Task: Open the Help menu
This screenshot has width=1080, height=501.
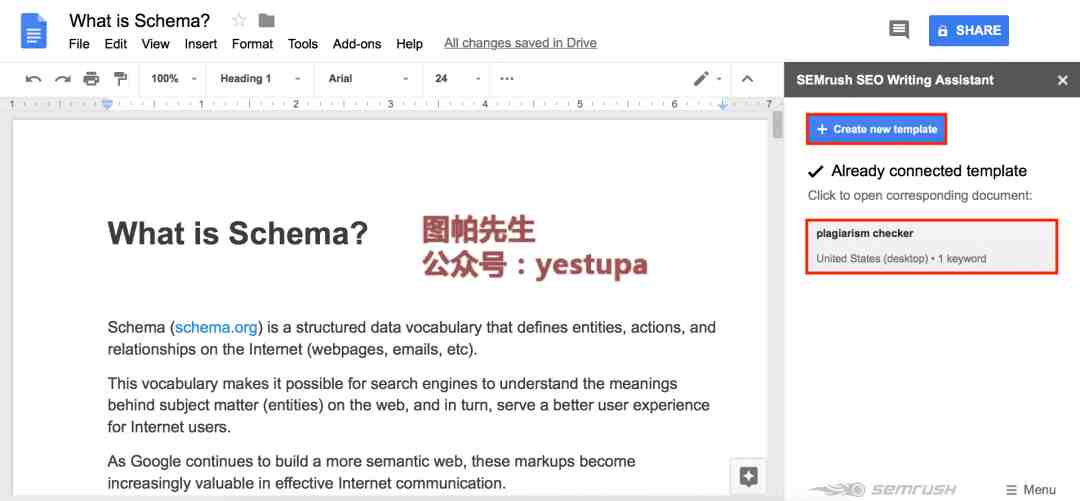Action: pos(409,43)
